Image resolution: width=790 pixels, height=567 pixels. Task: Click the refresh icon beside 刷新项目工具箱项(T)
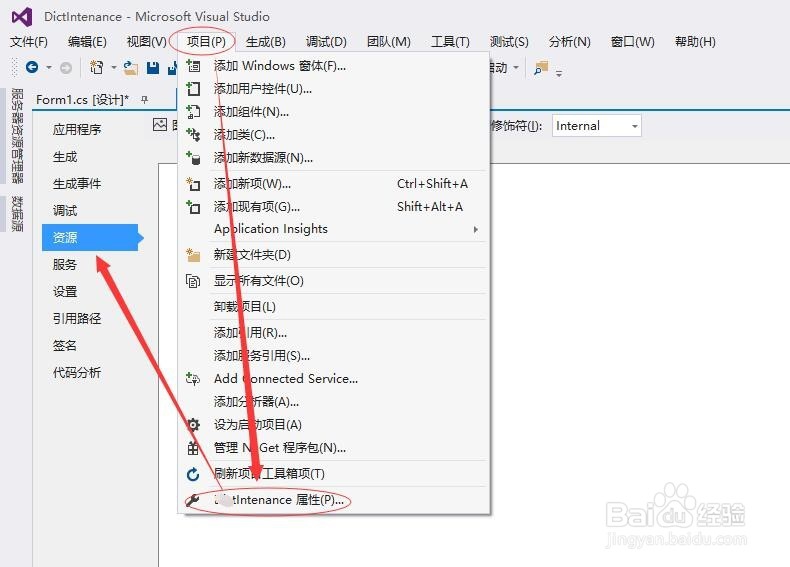[193, 474]
